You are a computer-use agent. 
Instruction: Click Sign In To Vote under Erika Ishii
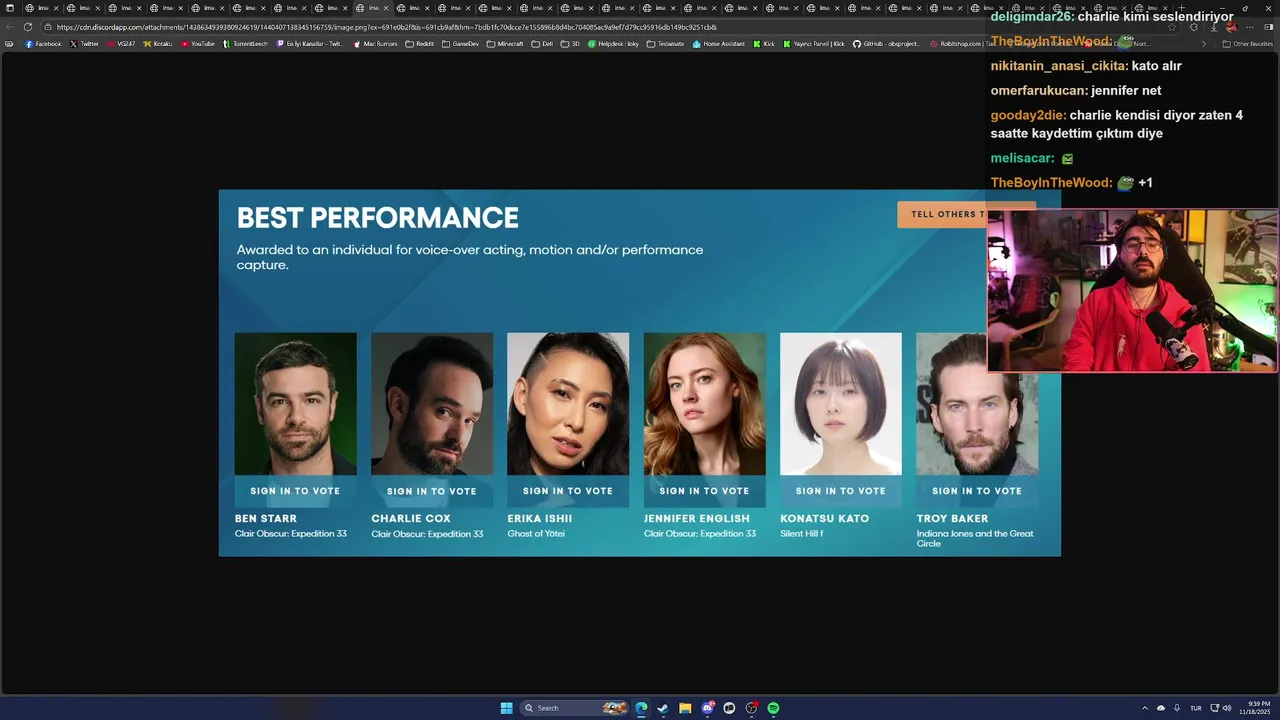point(568,491)
